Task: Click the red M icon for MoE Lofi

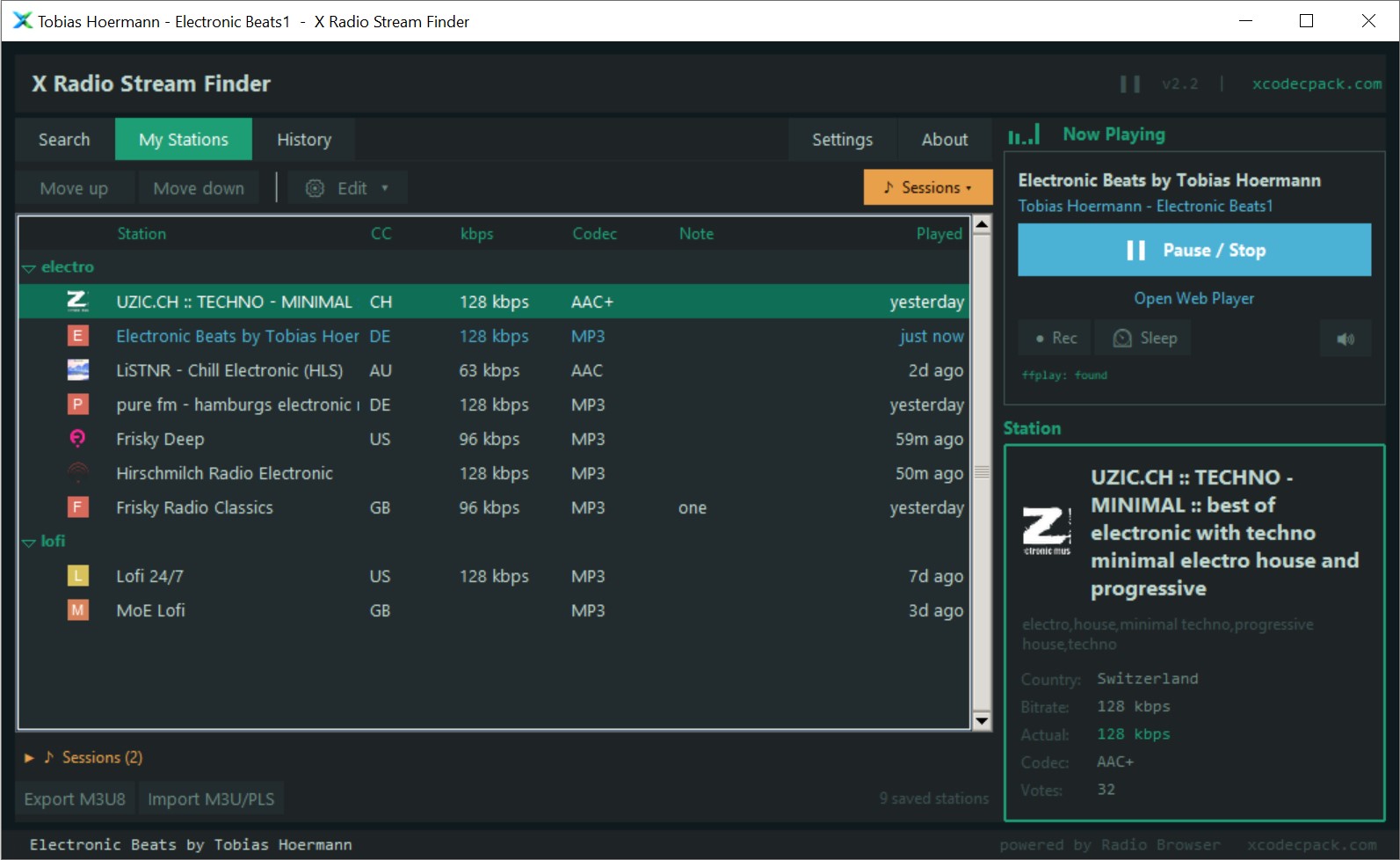Action: (x=78, y=610)
